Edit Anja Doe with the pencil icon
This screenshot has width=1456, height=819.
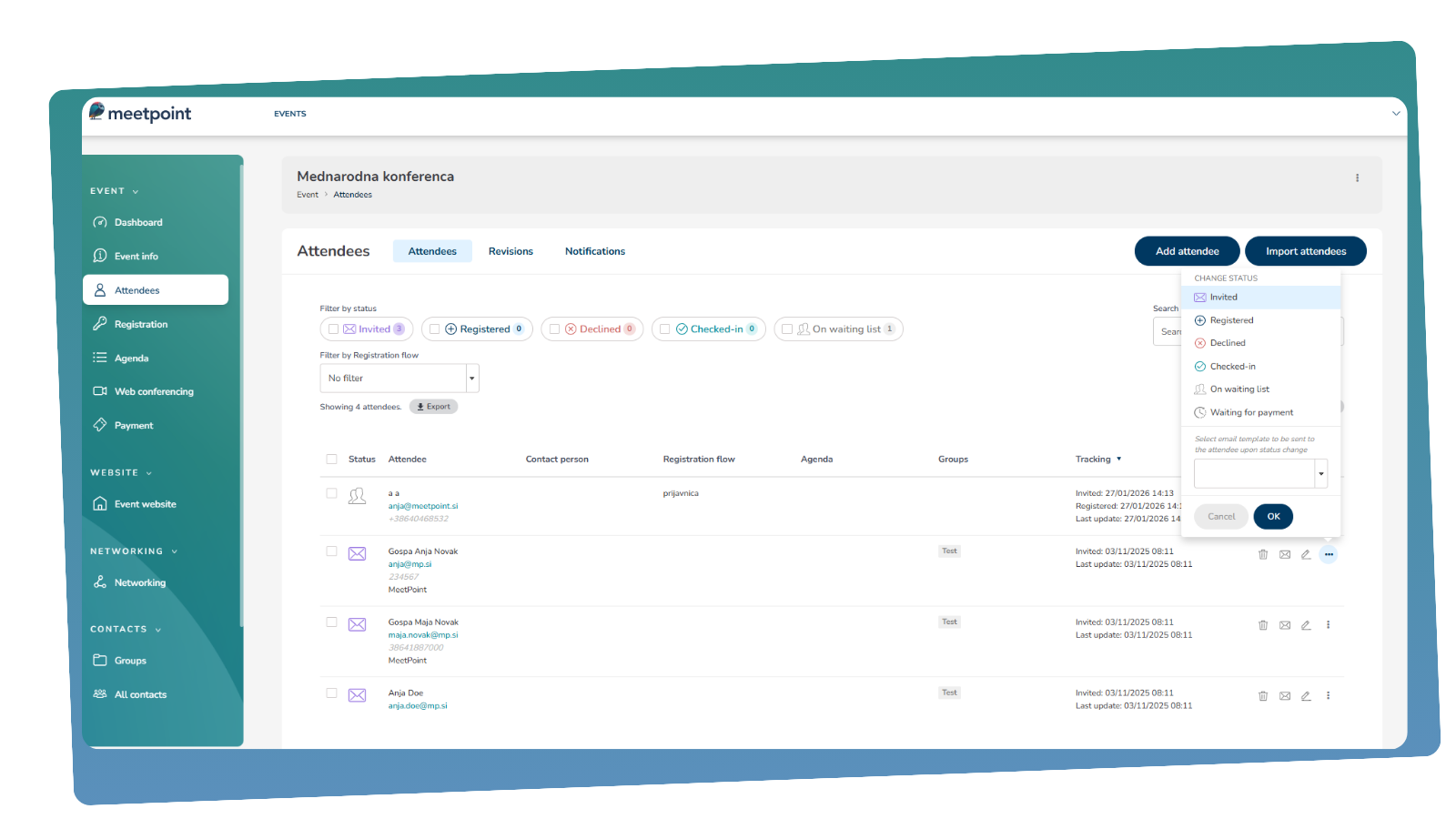(x=1306, y=696)
